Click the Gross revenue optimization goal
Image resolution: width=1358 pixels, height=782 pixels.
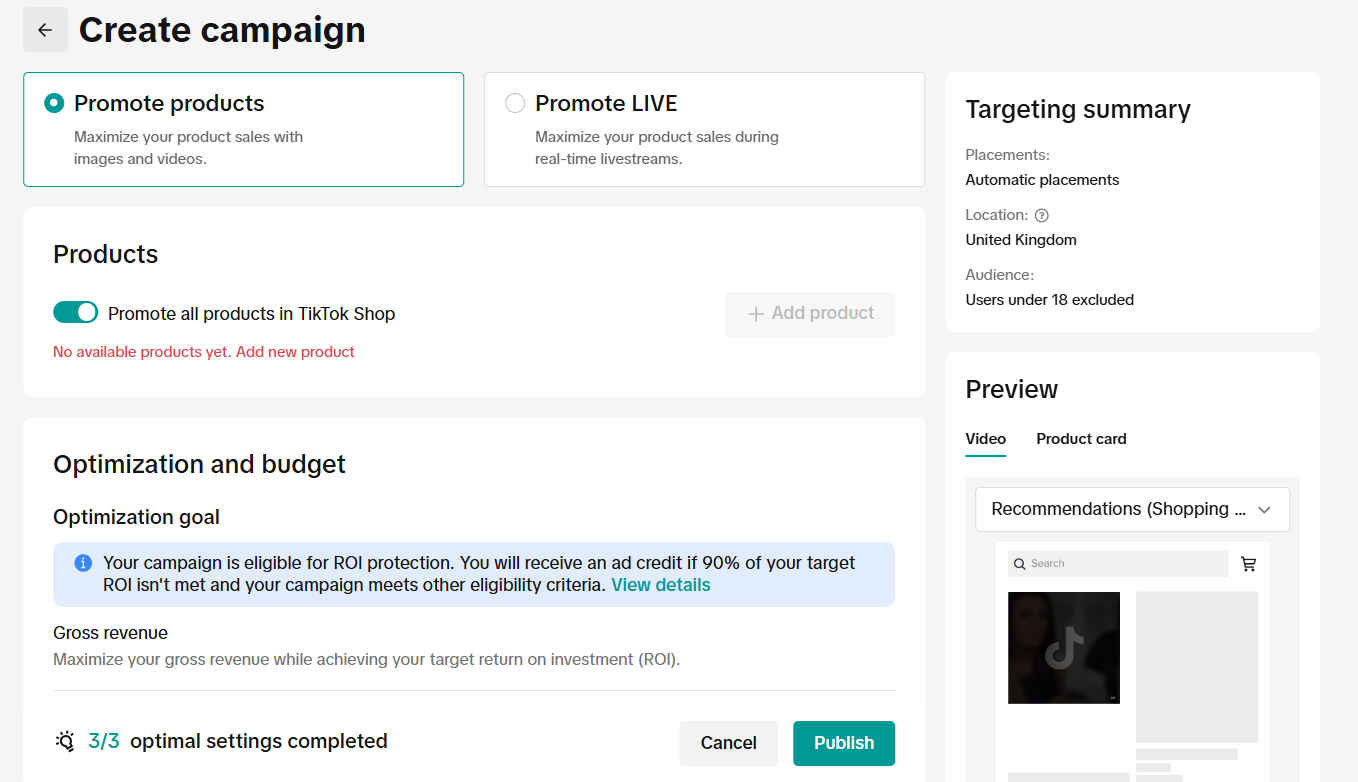[110, 633]
